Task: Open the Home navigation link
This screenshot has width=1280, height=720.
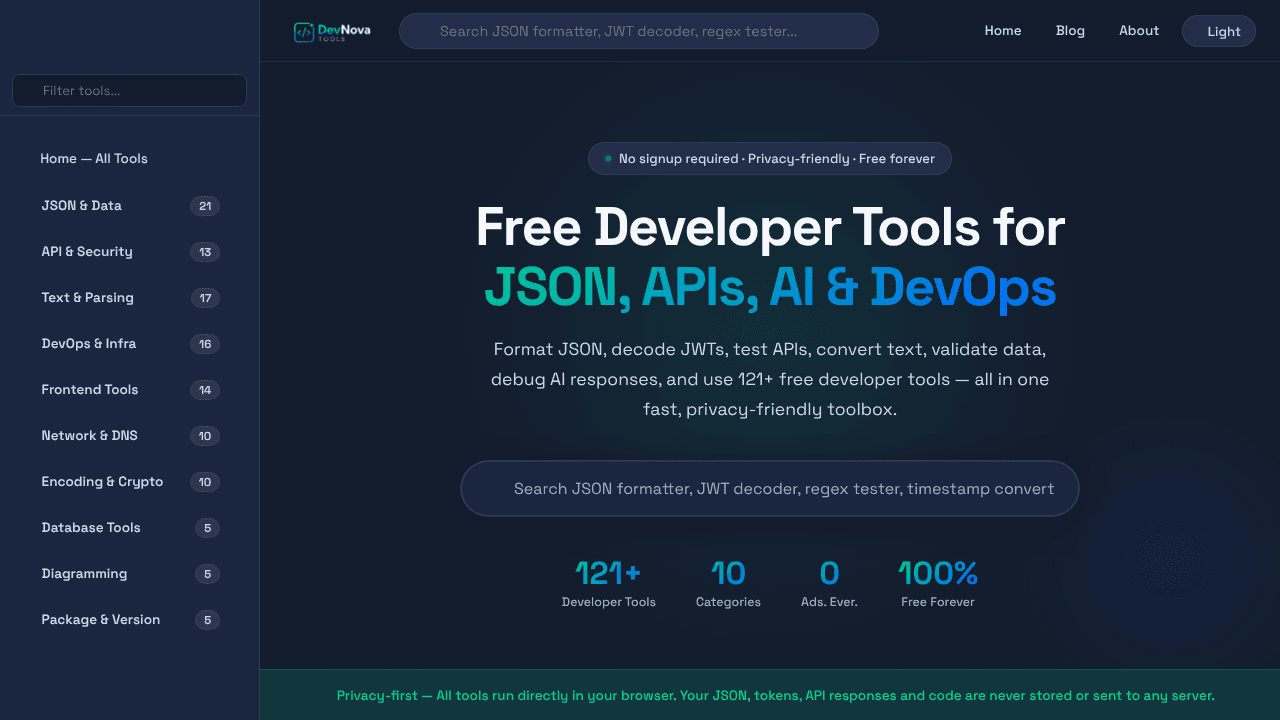Action: 1003,31
